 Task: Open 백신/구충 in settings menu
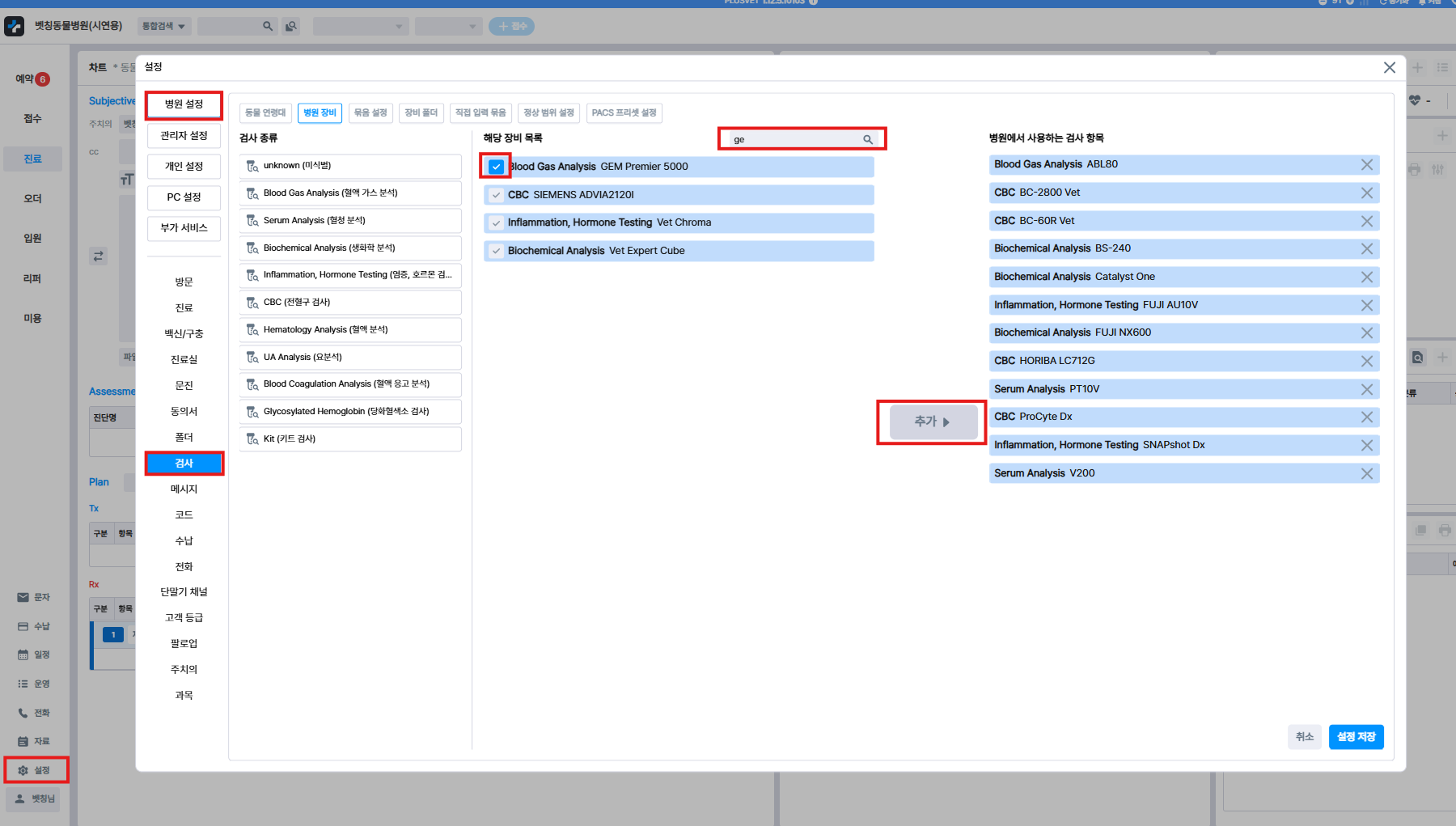(184, 334)
